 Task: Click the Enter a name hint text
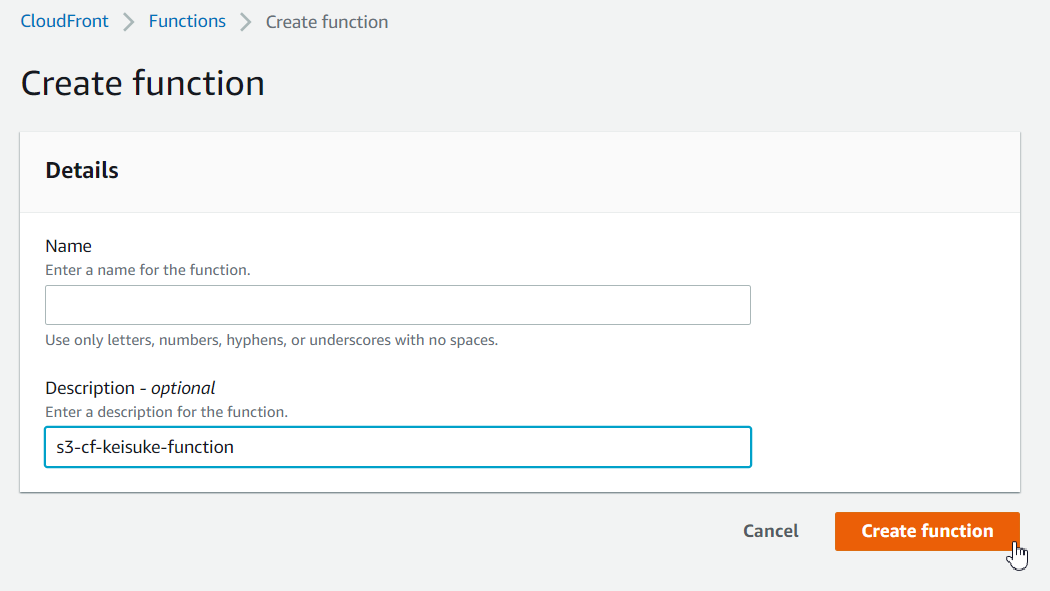click(x=147, y=270)
